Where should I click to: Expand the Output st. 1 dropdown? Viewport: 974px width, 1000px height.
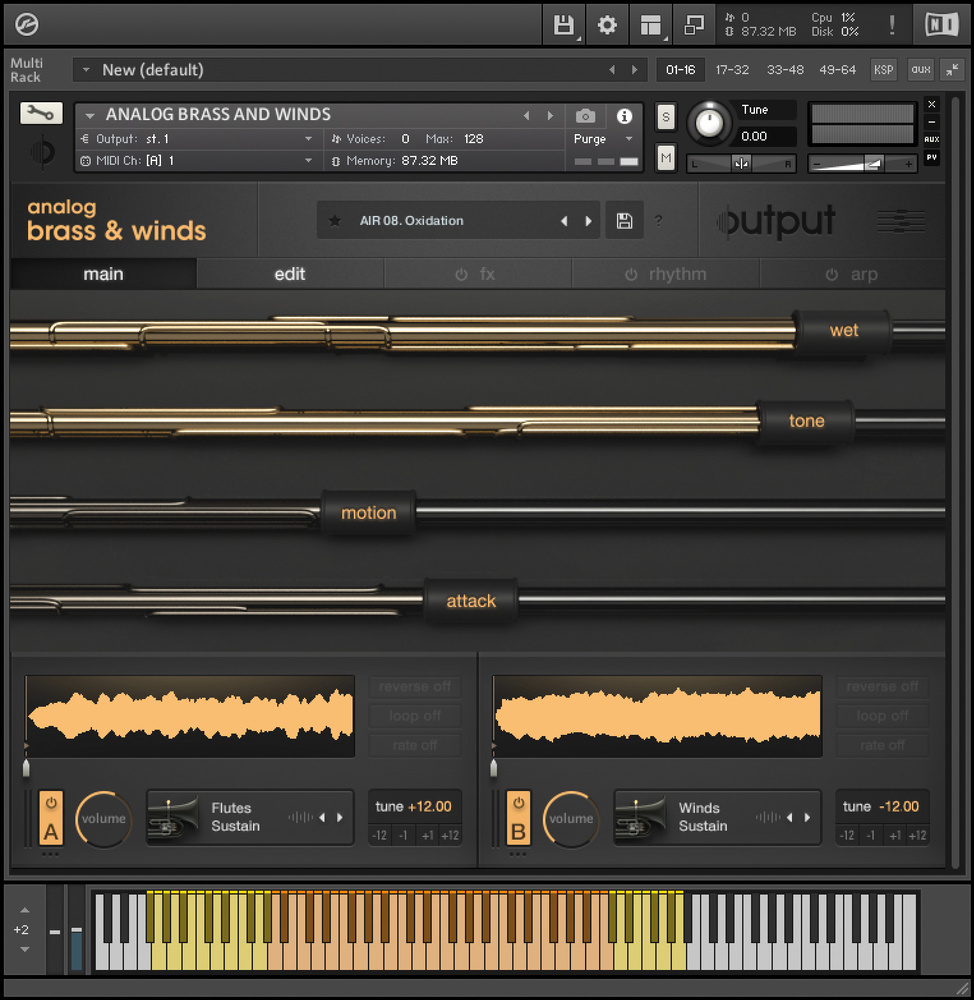[308, 139]
